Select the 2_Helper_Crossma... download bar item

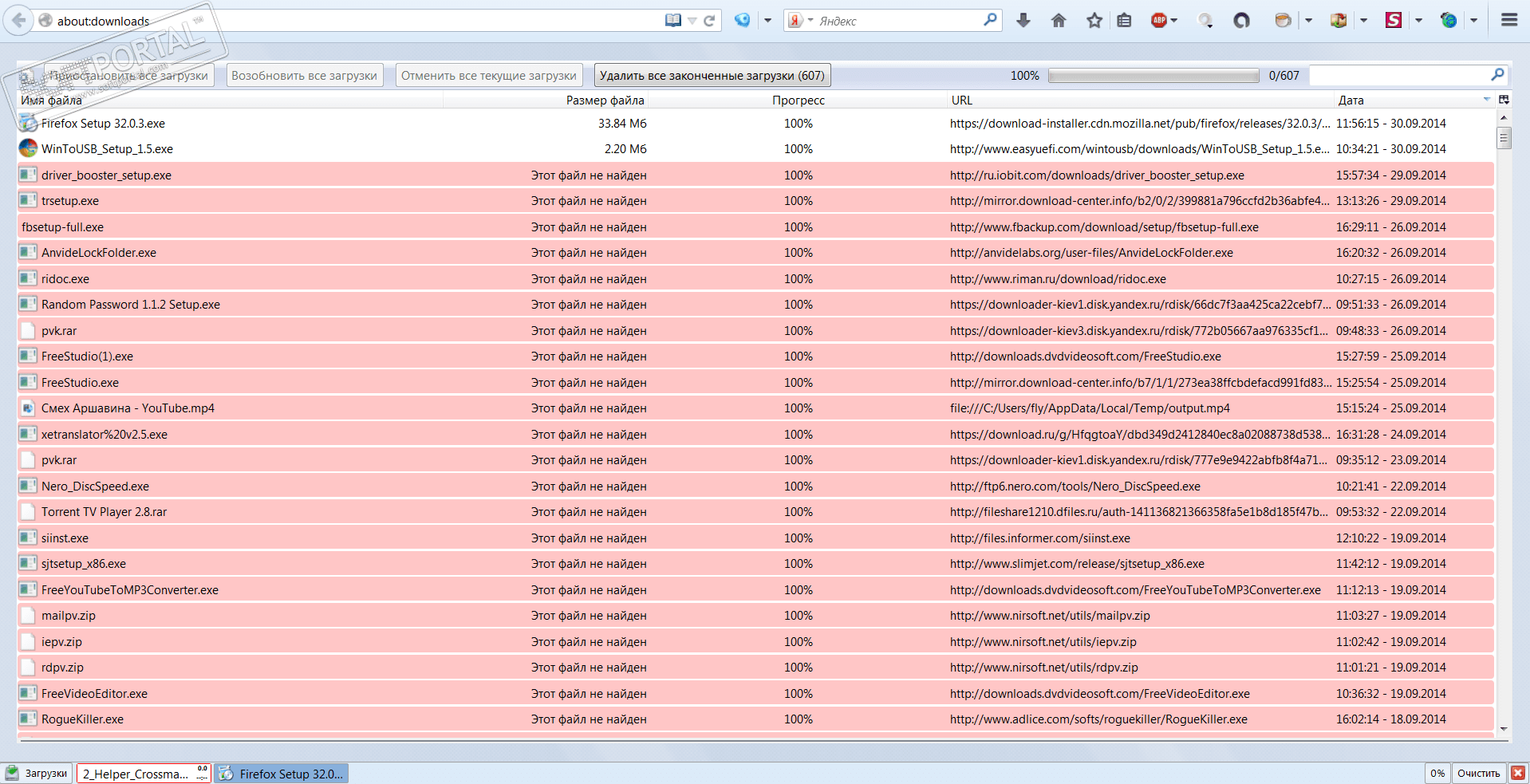coord(144,774)
